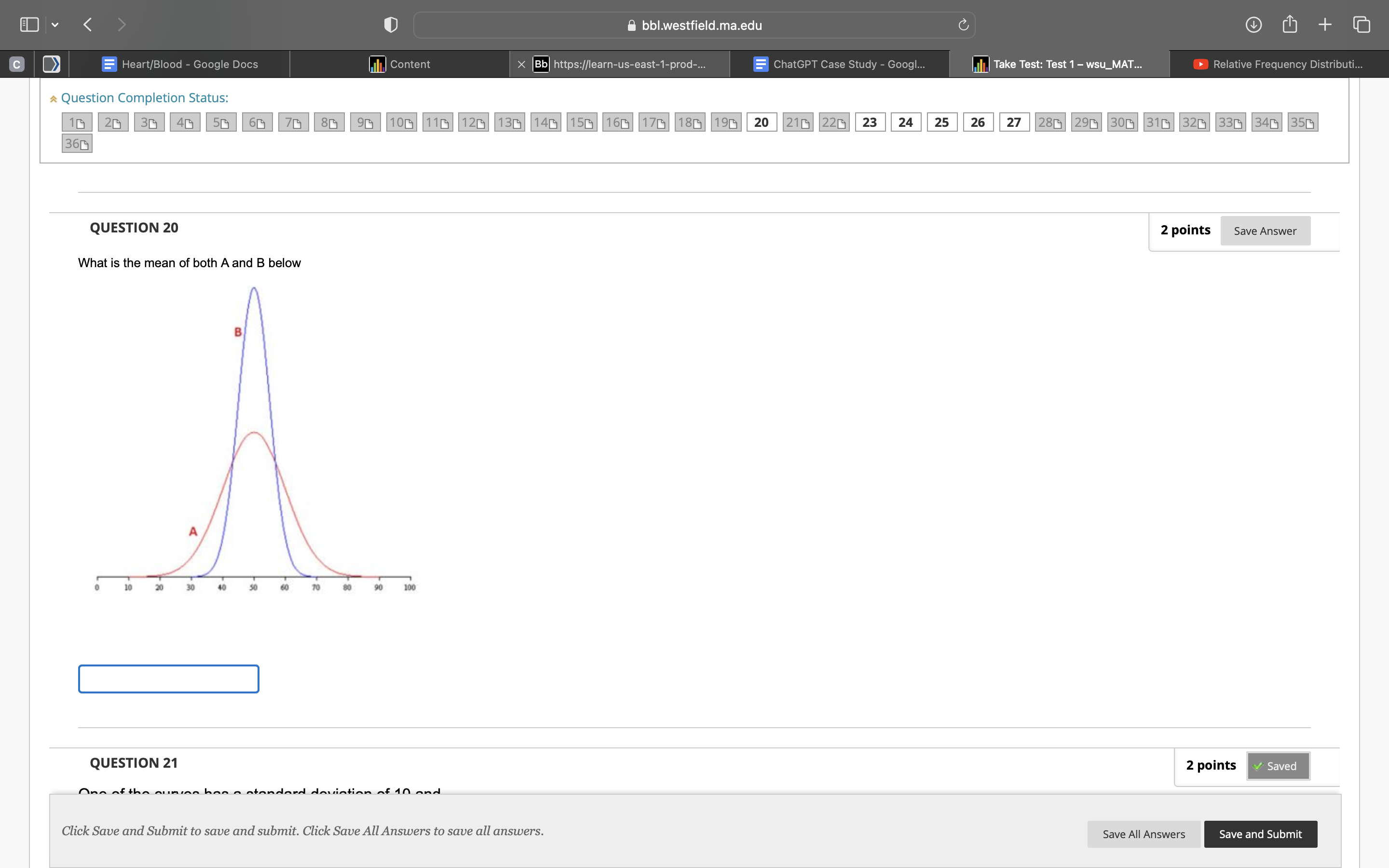Open the sidebar options dropdown arrow
Image resolution: width=1389 pixels, height=868 pixels.
point(55,25)
